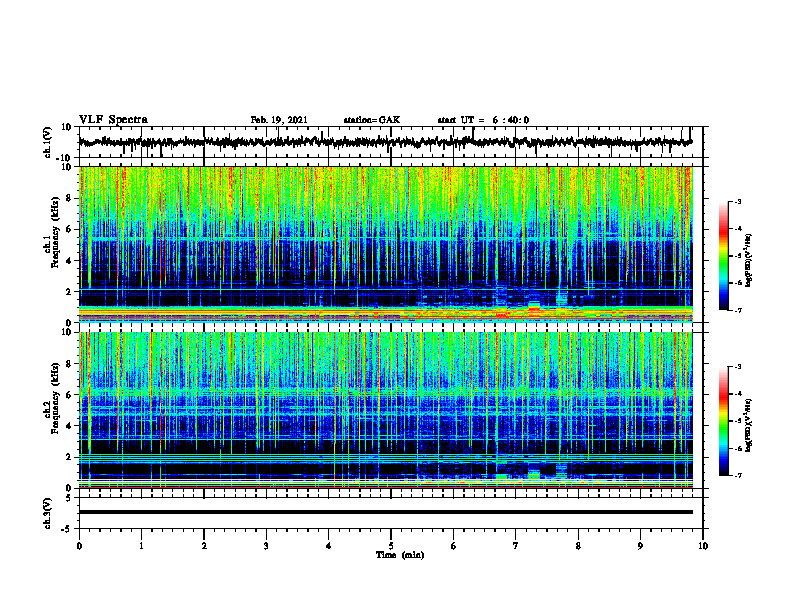Click the "Time (min)" axis label
This screenshot has height=612, width=792.
[x=400, y=555]
